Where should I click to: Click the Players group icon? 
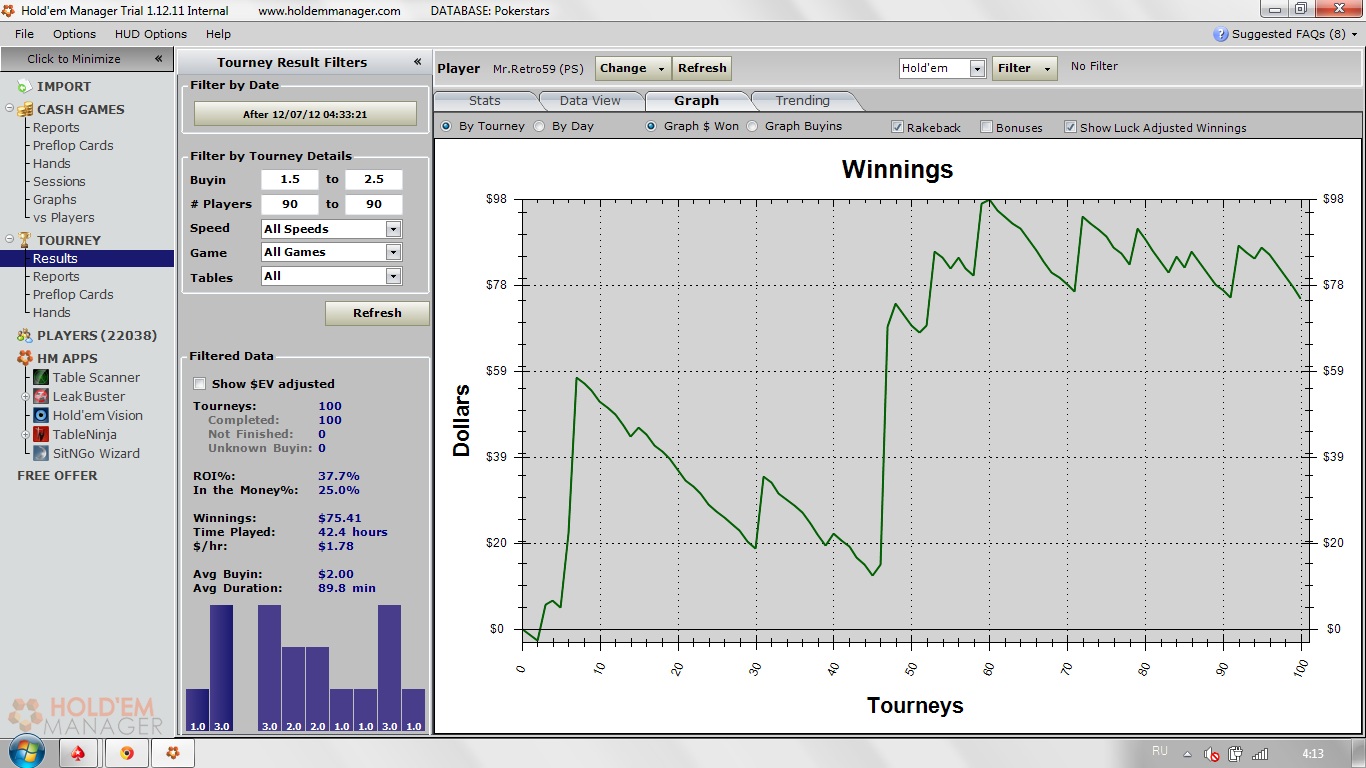24,336
